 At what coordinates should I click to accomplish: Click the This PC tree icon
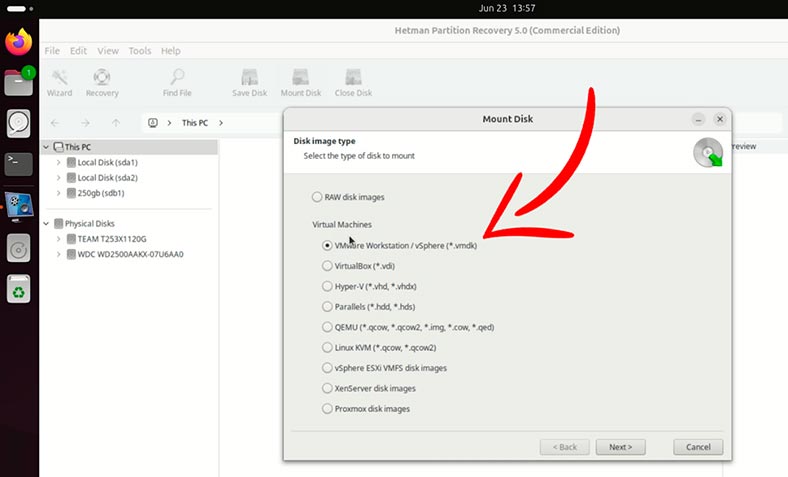click(x=58, y=147)
